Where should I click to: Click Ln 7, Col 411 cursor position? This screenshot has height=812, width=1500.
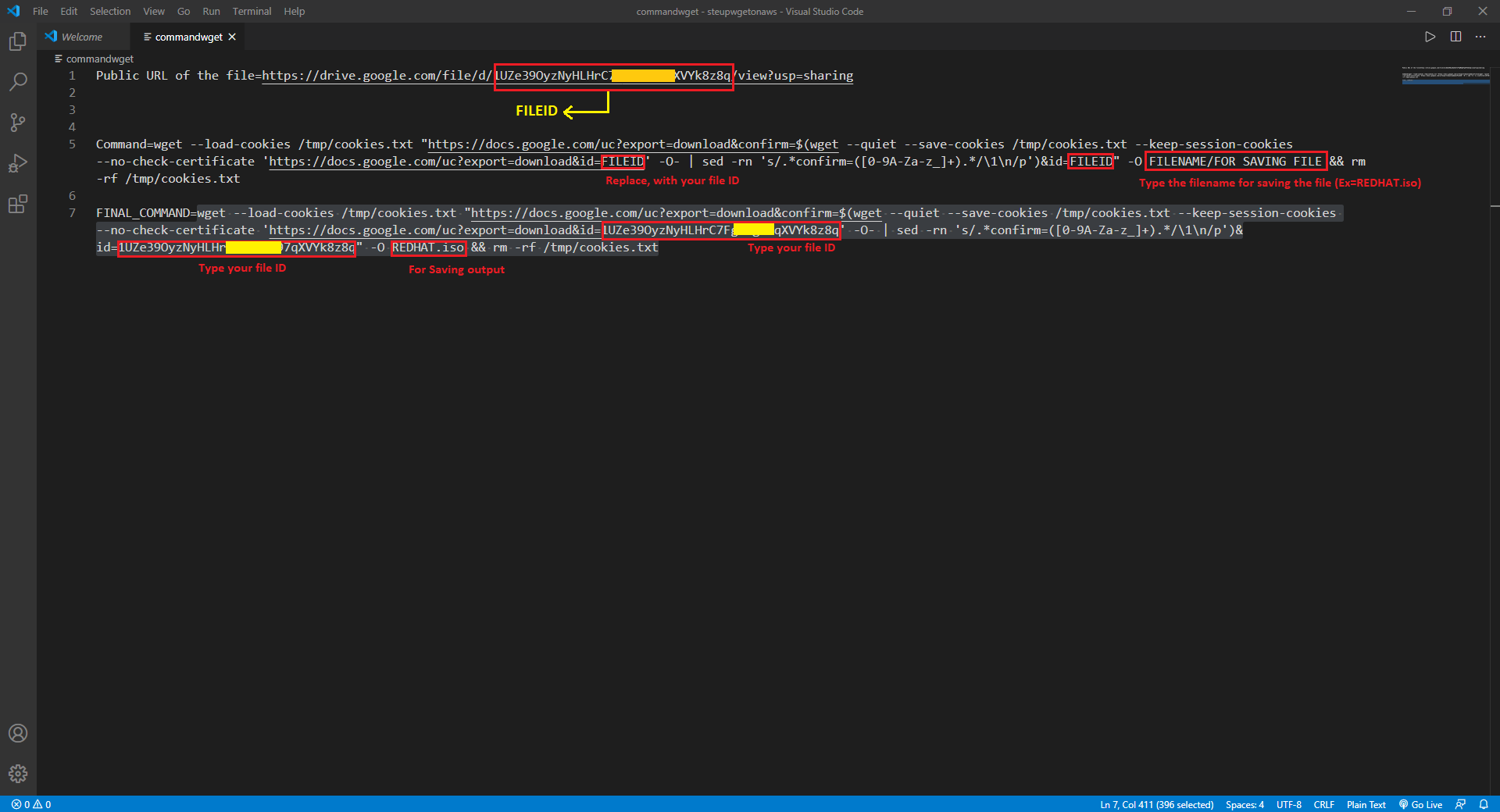point(1157,804)
